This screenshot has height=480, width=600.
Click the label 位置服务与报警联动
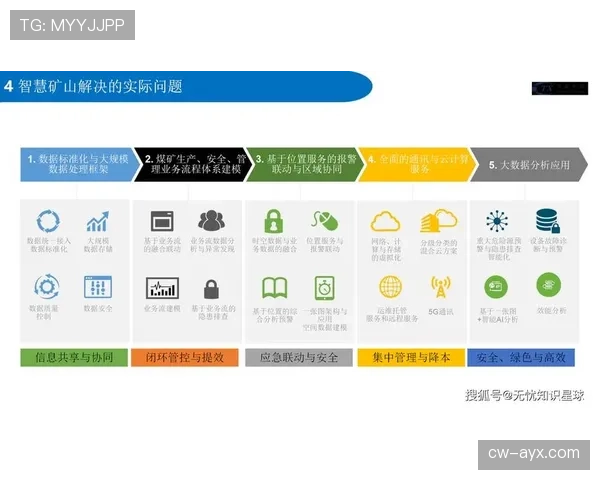324,245
